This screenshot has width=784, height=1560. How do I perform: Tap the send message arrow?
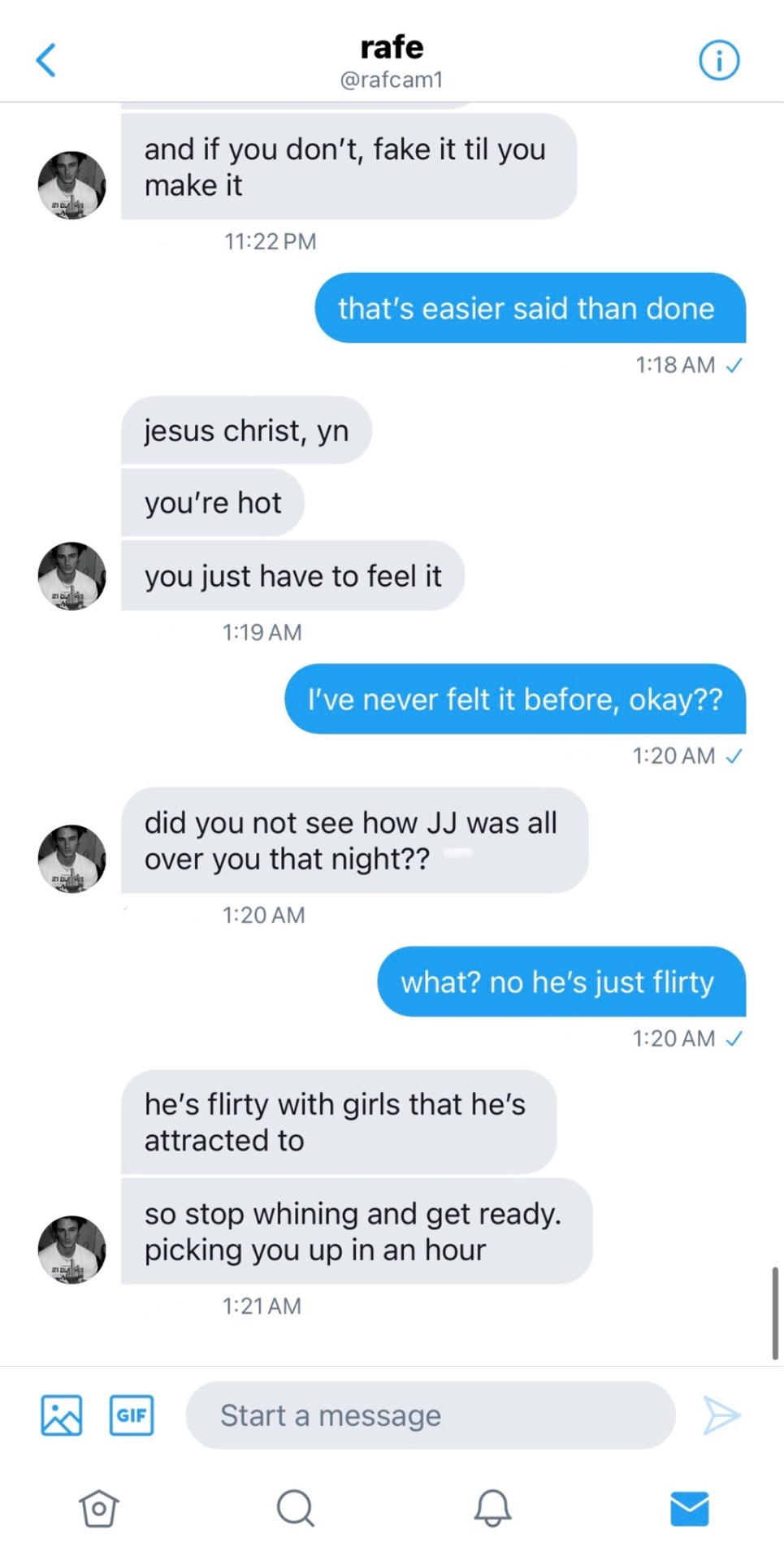[x=721, y=1415]
